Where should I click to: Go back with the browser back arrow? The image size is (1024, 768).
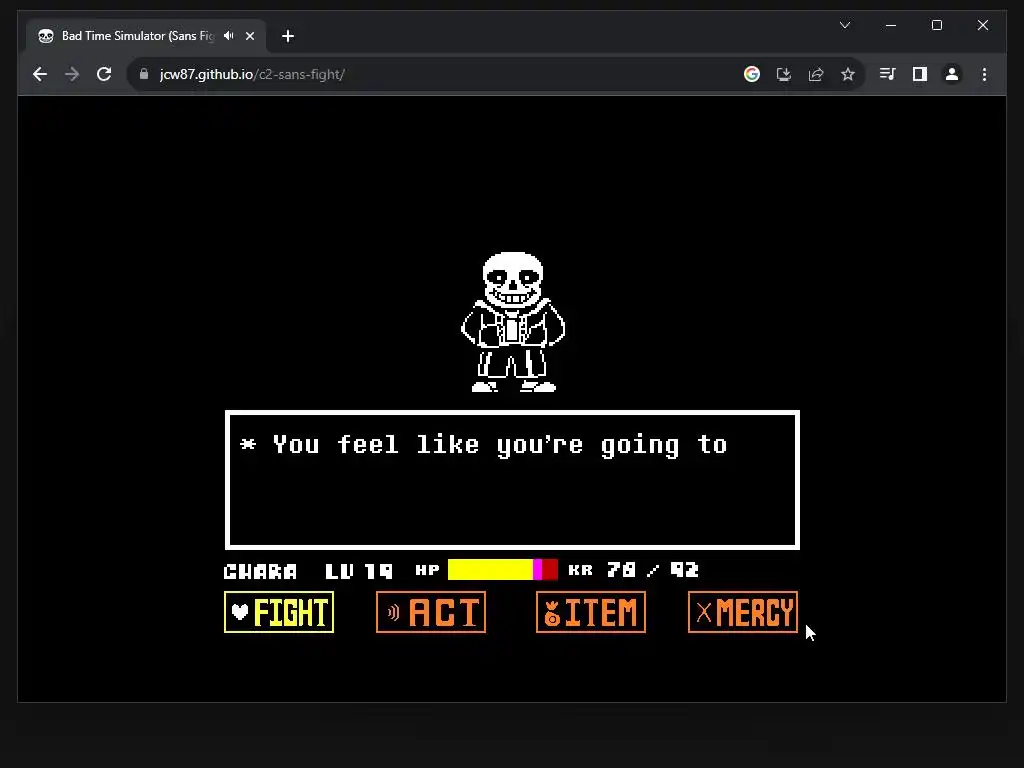pyautogui.click(x=40, y=74)
